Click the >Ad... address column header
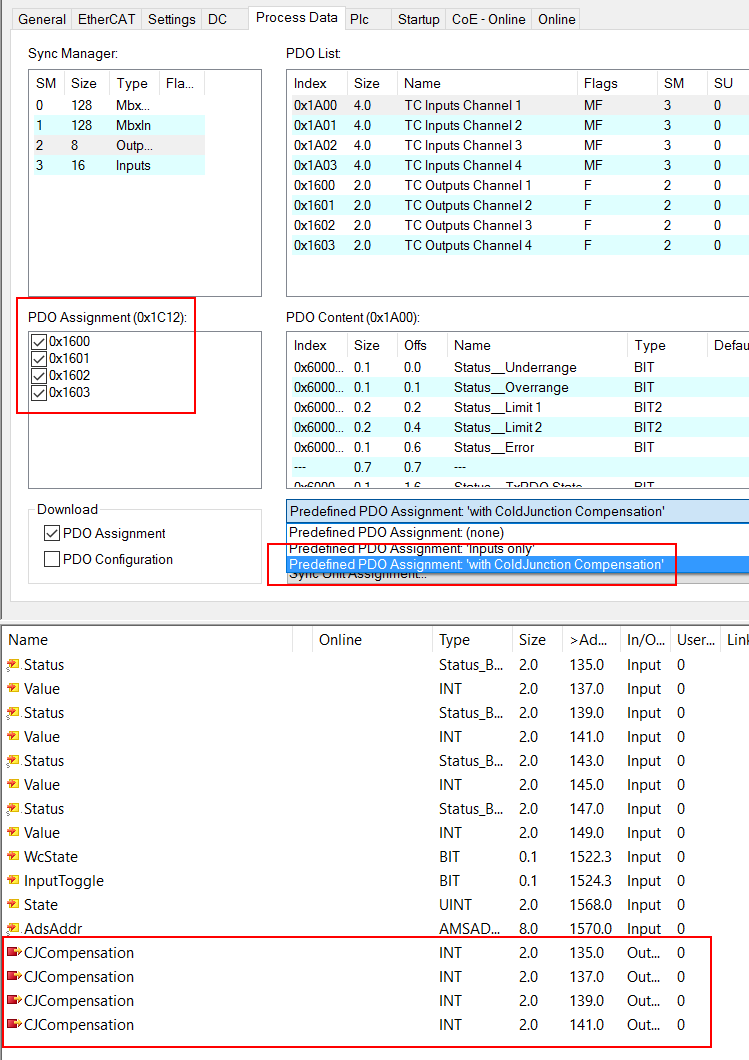Image resolution: width=749 pixels, height=1060 pixels. tap(591, 640)
